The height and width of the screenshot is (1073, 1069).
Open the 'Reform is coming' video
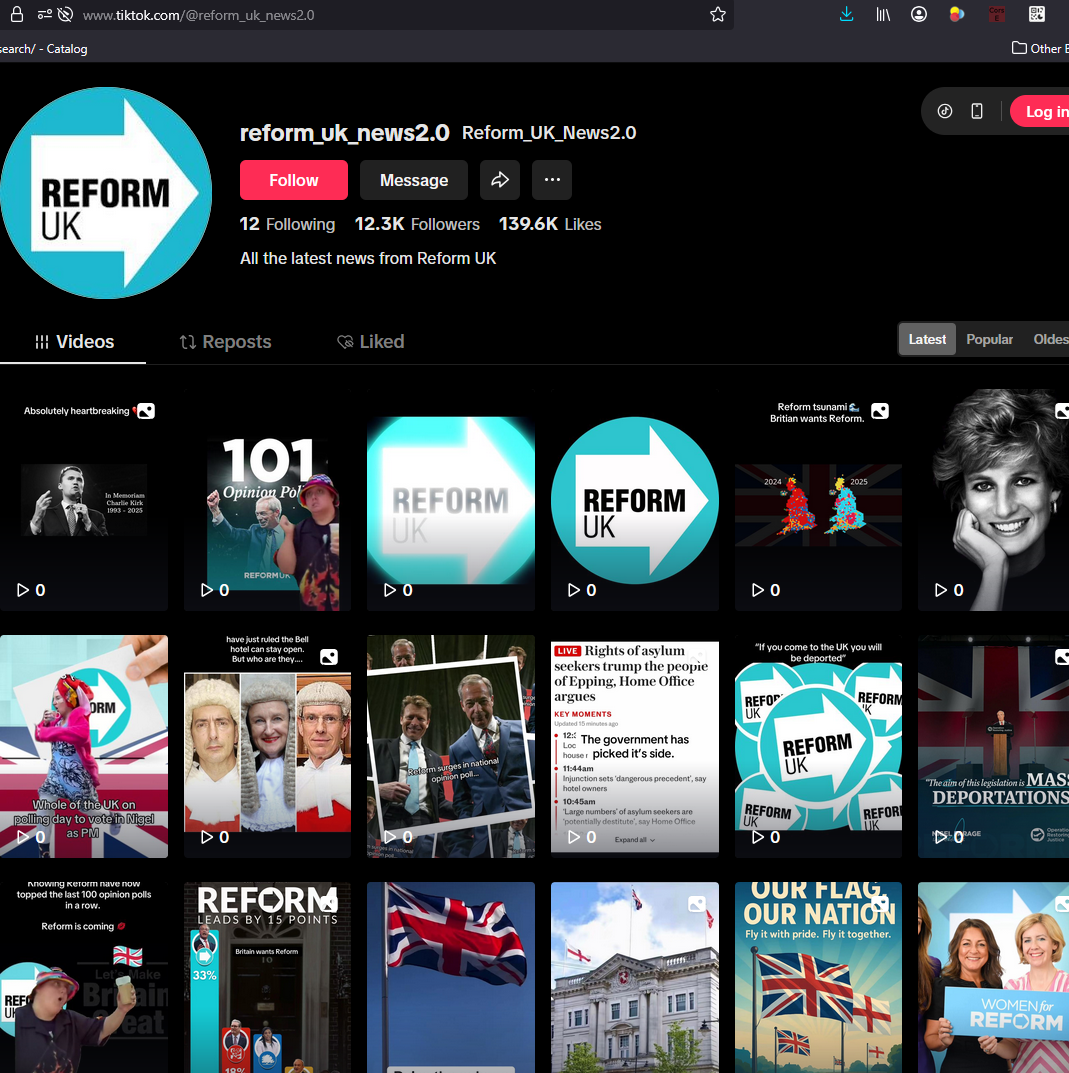click(83, 977)
